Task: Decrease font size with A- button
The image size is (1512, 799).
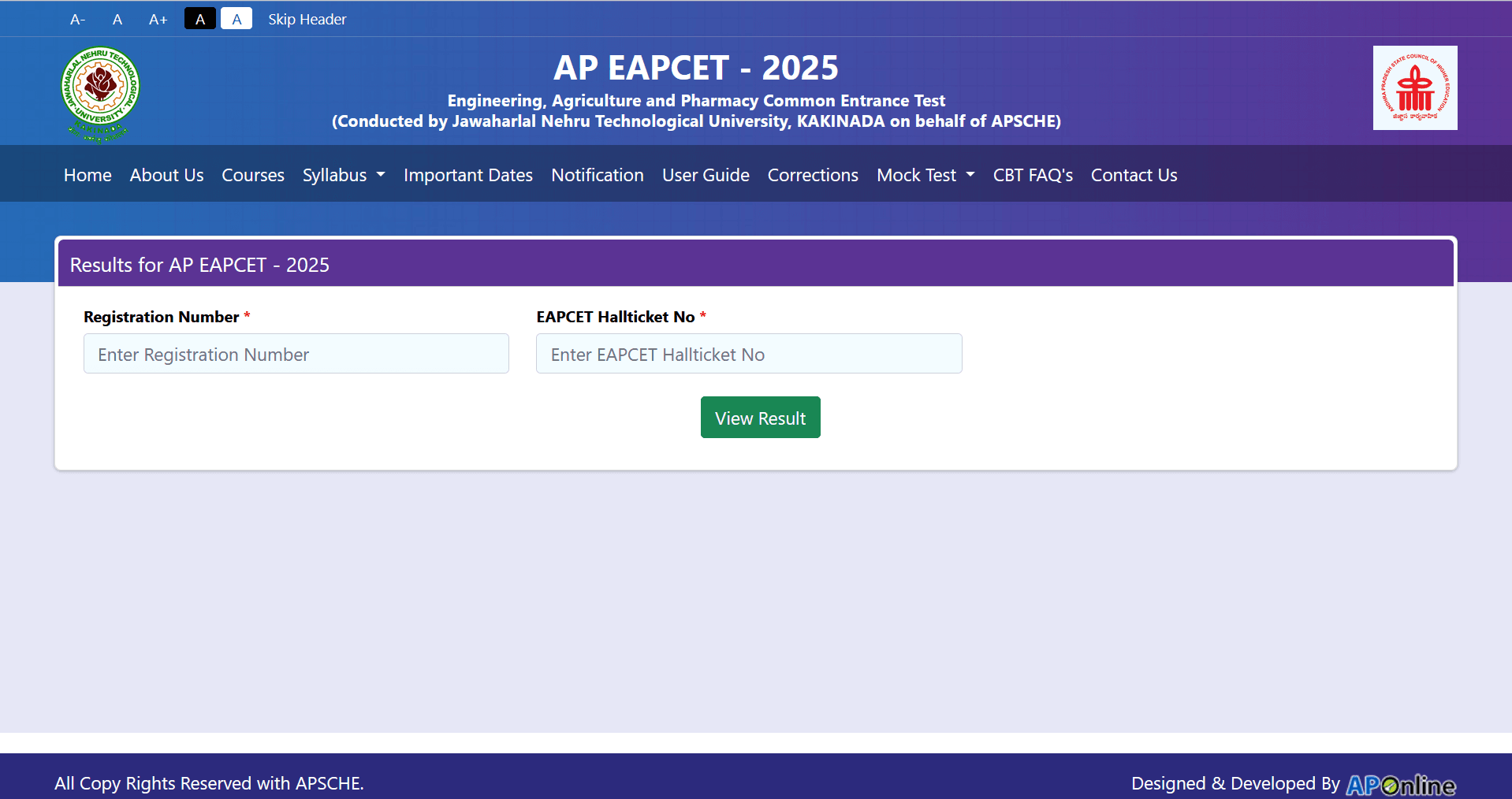Action: 77,19
